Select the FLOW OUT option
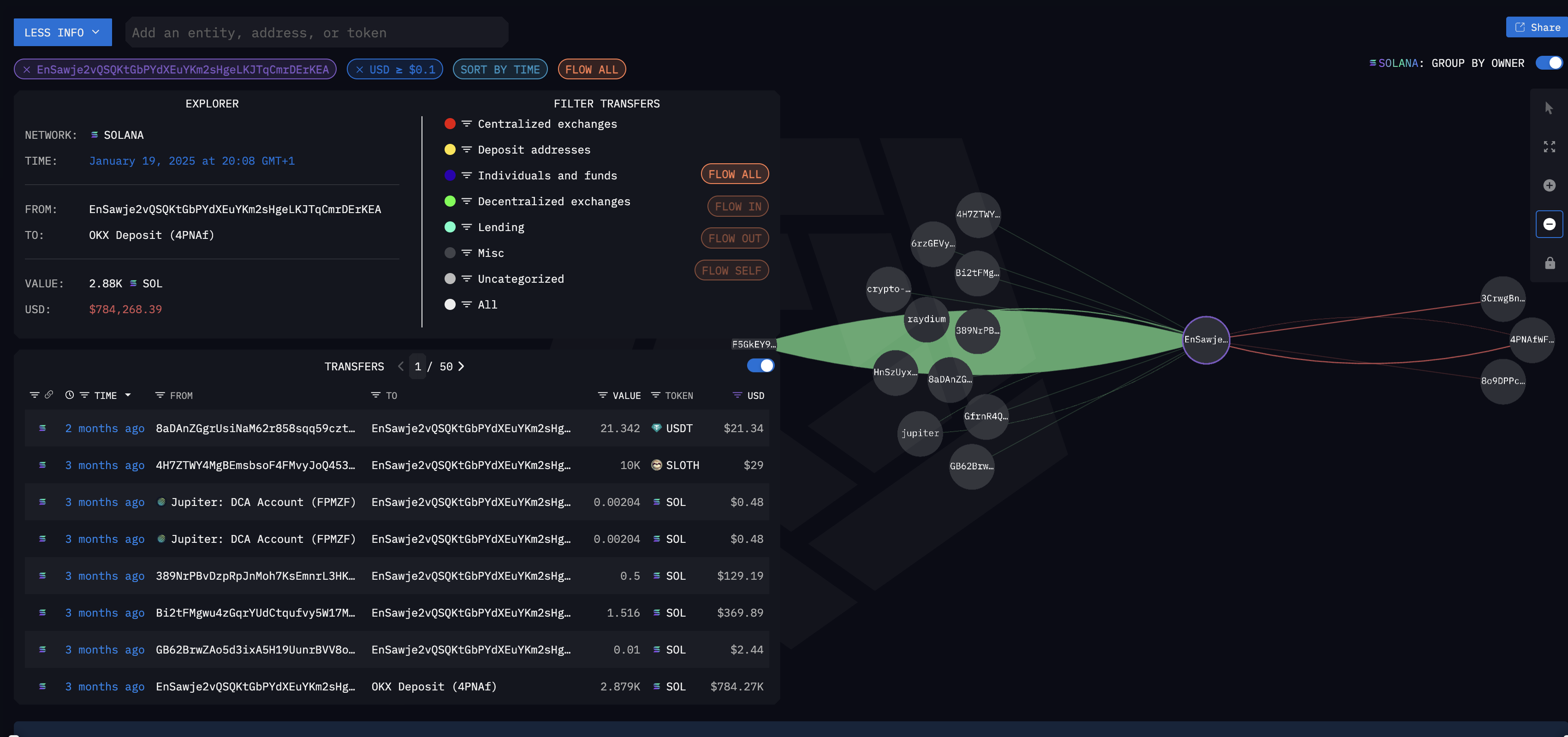The height and width of the screenshot is (737, 1568). click(x=734, y=238)
